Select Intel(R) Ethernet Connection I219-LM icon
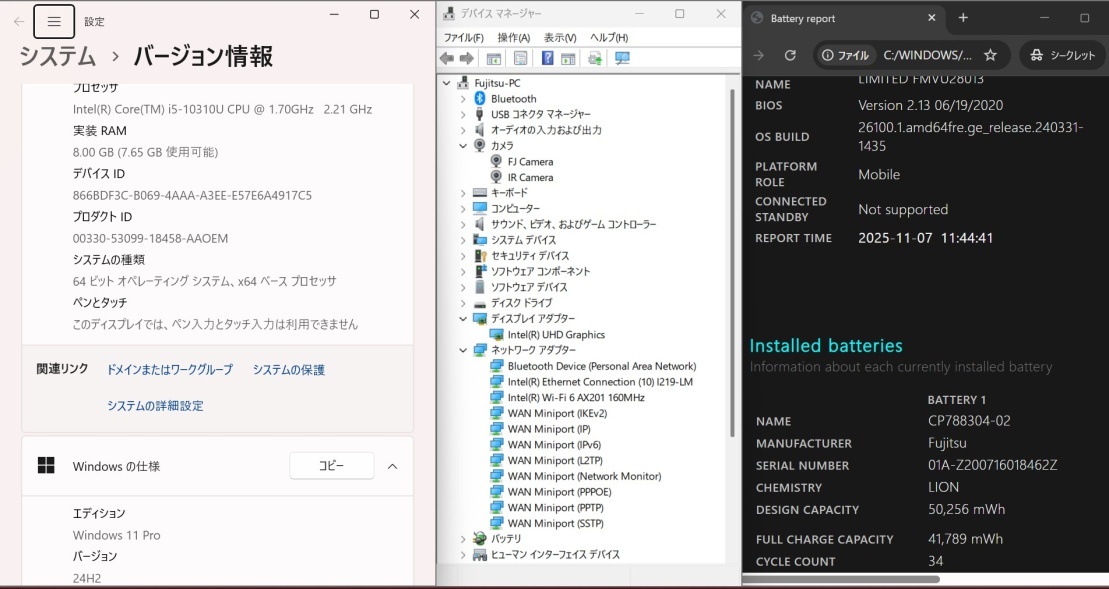This screenshot has height=589, width=1109. point(497,382)
